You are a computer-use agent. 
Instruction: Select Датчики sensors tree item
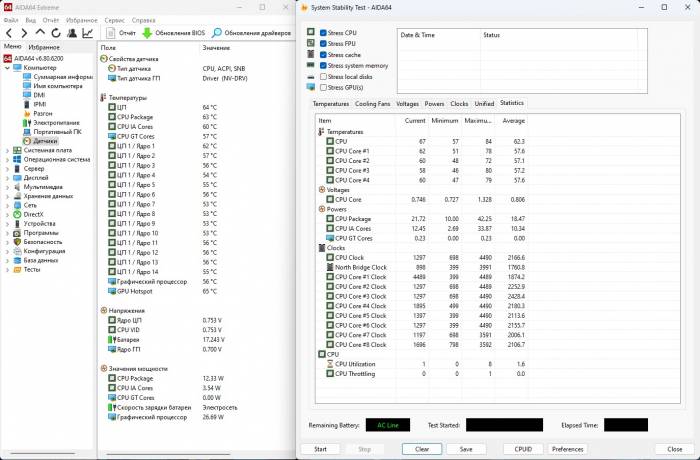tap(45, 141)
